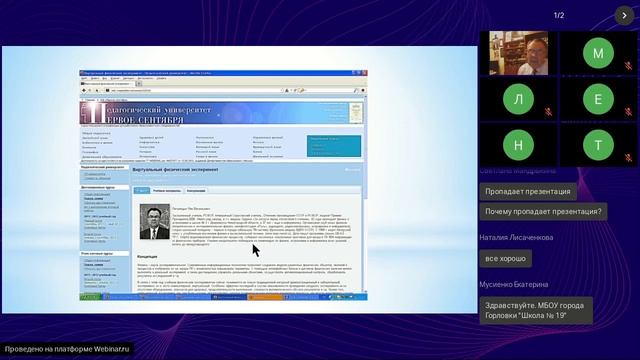Select the 'Здравствуйте. МБОУ города Горловки' message

pyautogui.click(x=536, y=311)
